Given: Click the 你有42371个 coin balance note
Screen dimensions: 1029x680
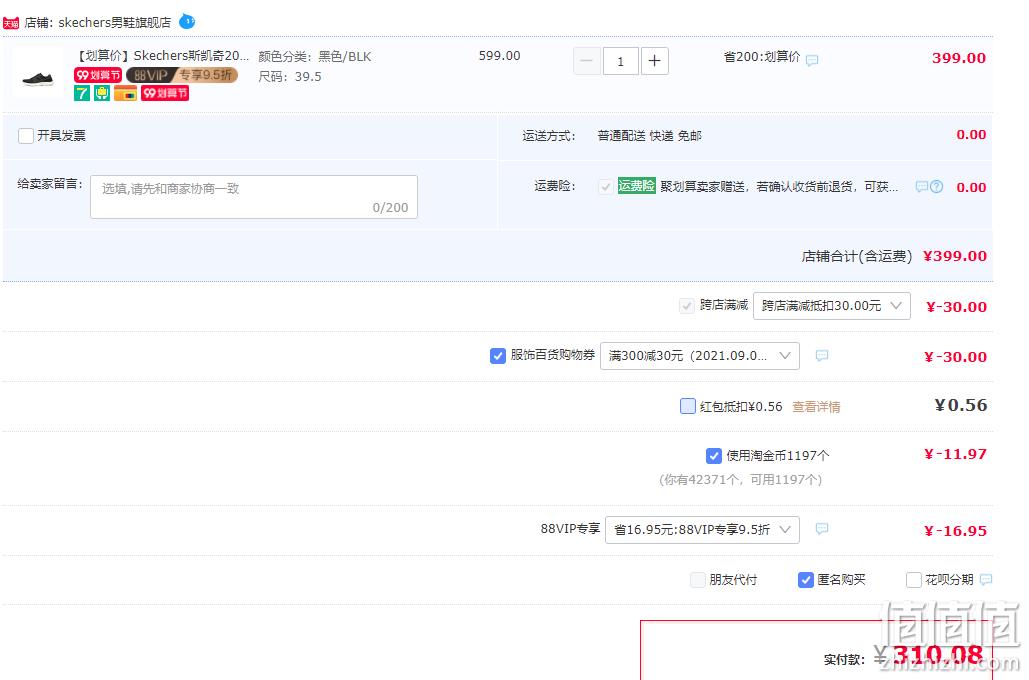Looking at the screenshot, I should point(740,480).
